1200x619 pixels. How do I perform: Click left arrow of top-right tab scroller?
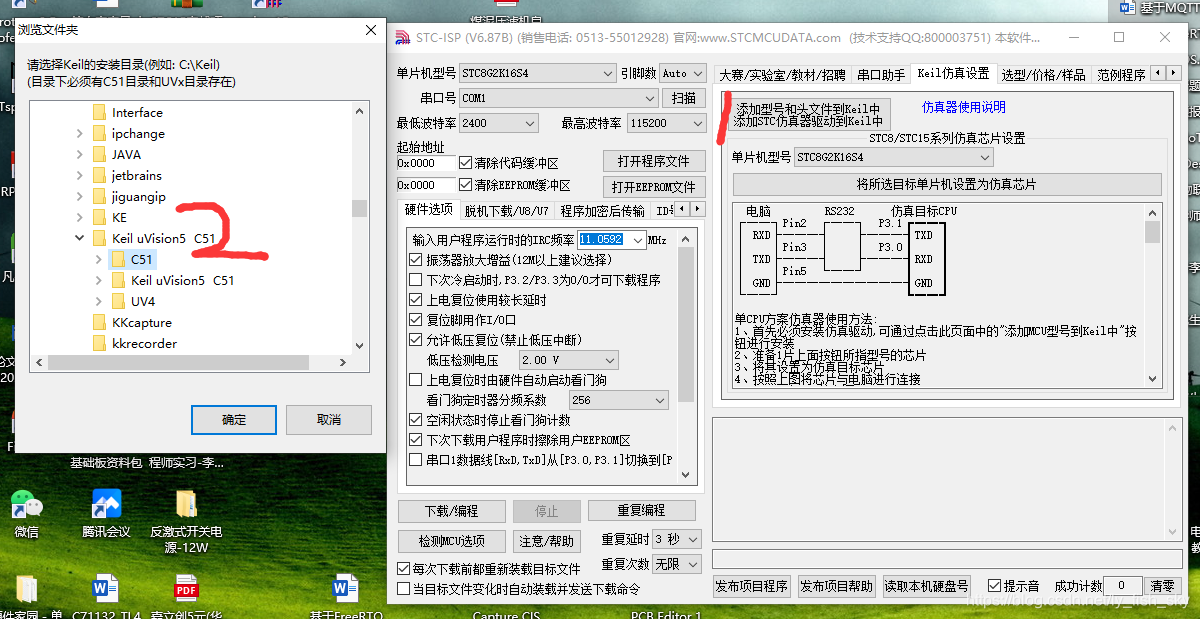point(1156,73)
